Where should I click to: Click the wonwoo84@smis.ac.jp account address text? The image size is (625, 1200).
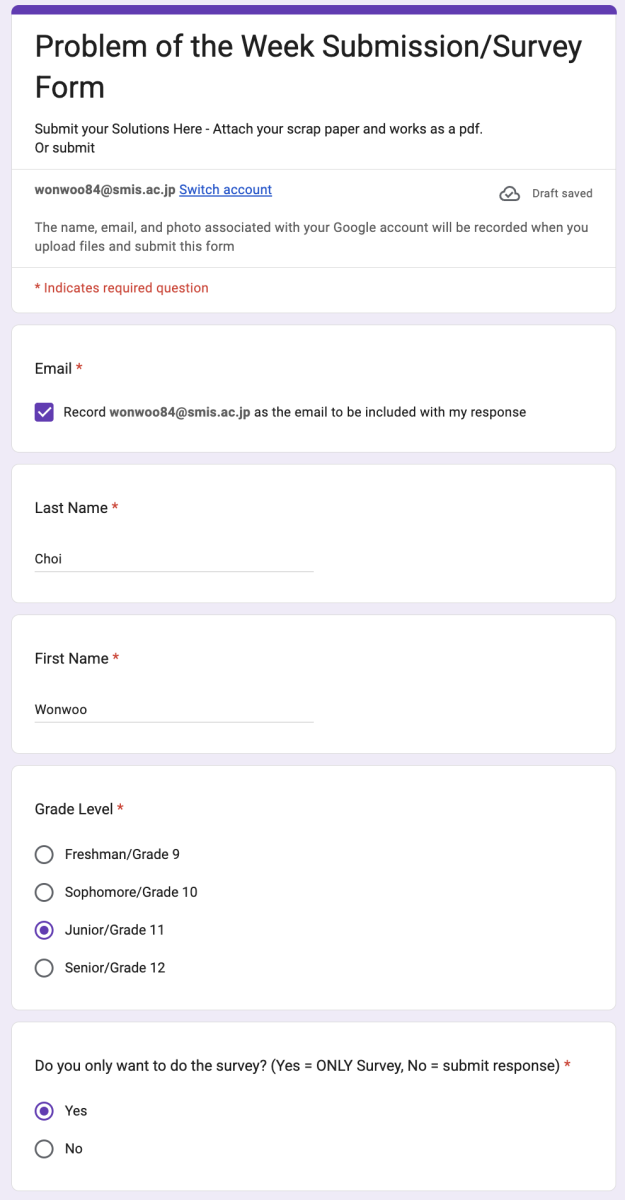coord(105,190)
